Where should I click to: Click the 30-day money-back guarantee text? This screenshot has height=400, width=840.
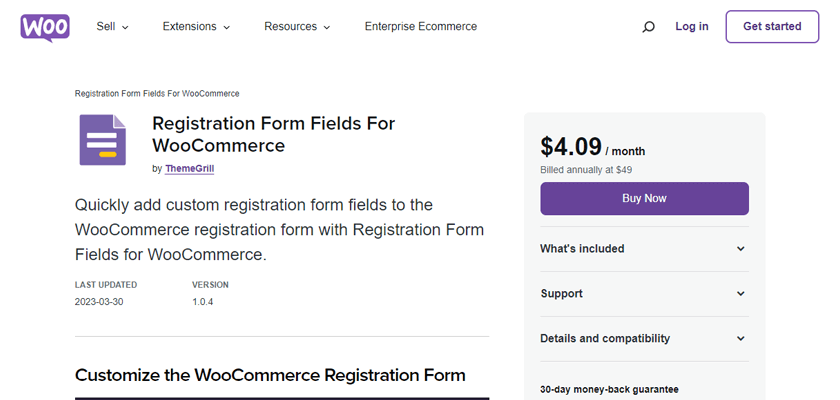pos(609,388)
